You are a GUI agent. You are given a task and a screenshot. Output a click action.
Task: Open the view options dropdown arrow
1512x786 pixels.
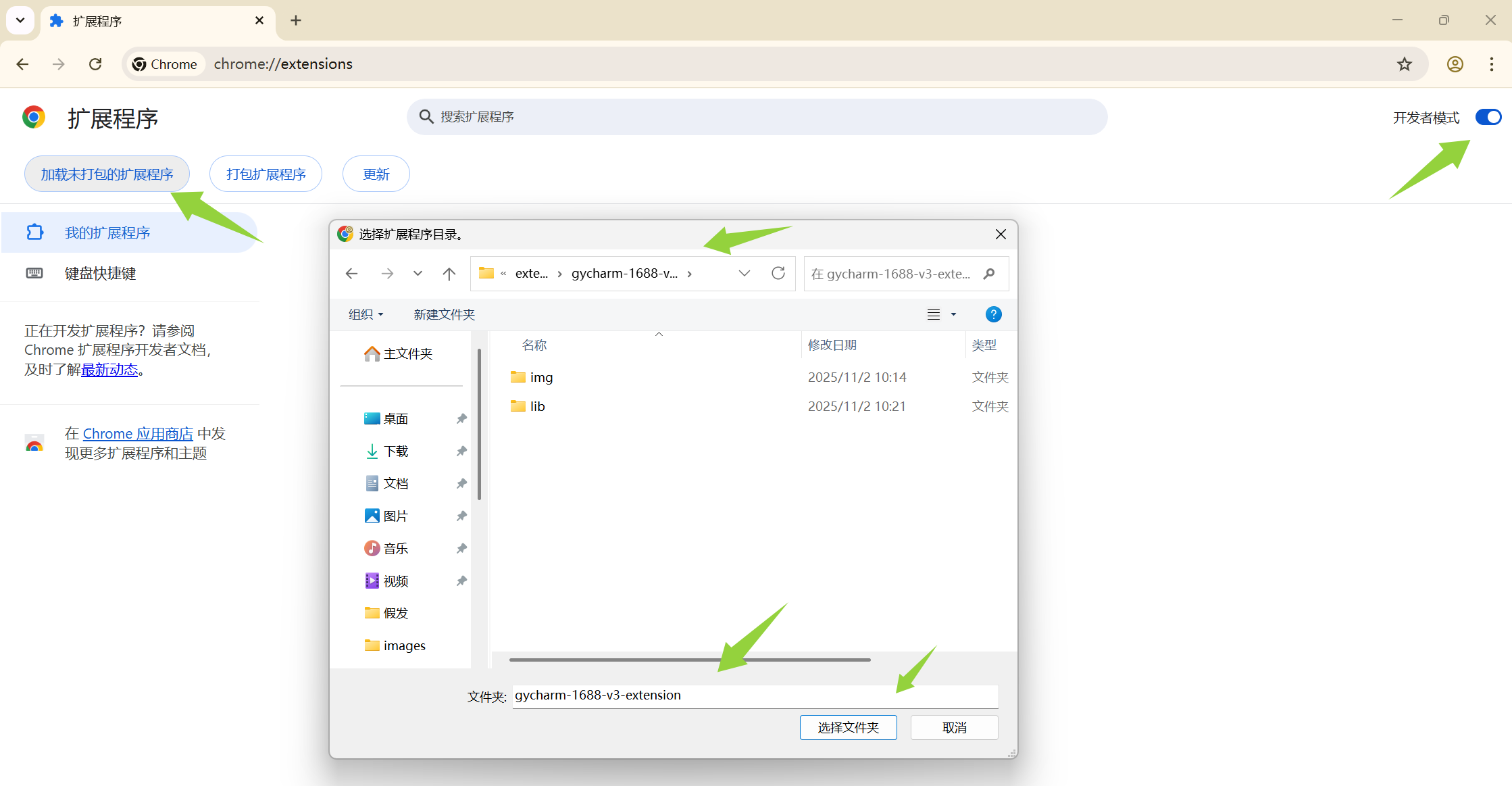(953, 314)
